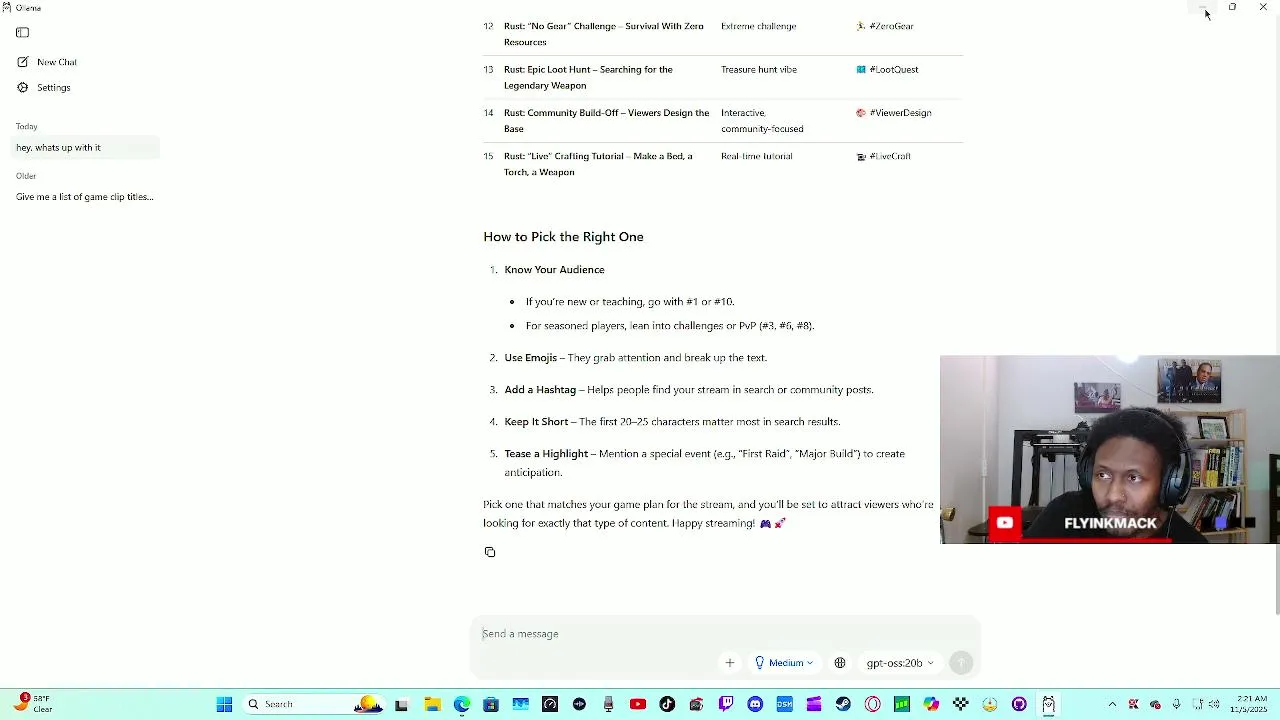Open Microsoft Store from taskbar
Screen dimensions: 1280x720
click(x=490, y=705)
